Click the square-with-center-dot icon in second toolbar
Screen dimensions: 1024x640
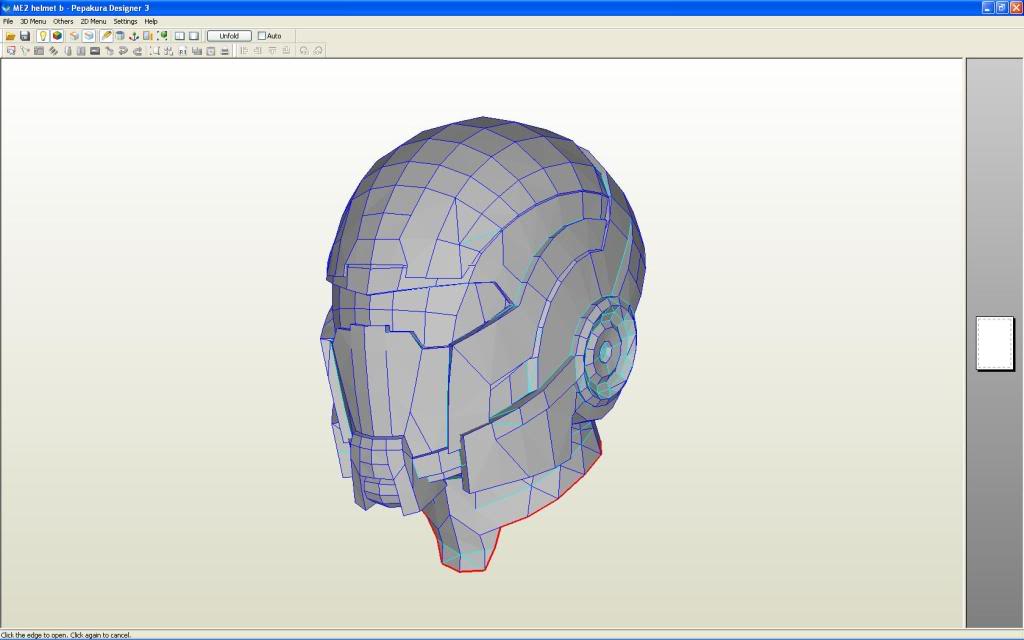click(x=210, y=51)
